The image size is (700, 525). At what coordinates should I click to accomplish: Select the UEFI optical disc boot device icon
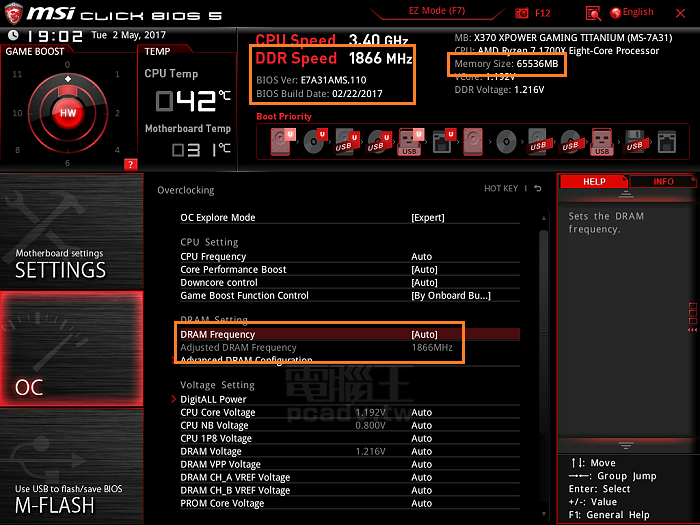coord(315,142)
